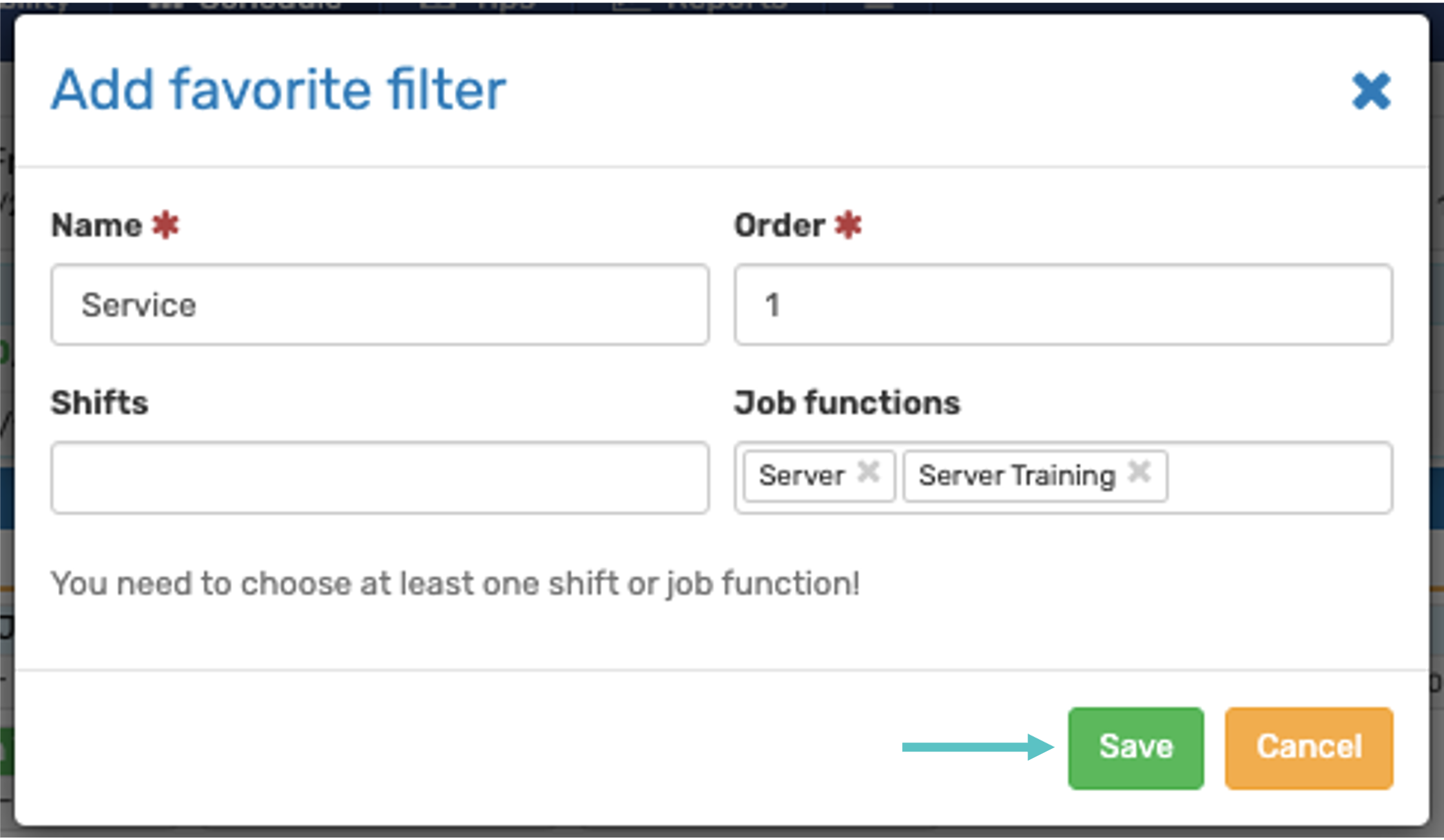Click the red asterisk beside Name
Screen dimensions: 1444x840
tap(165, 225)
